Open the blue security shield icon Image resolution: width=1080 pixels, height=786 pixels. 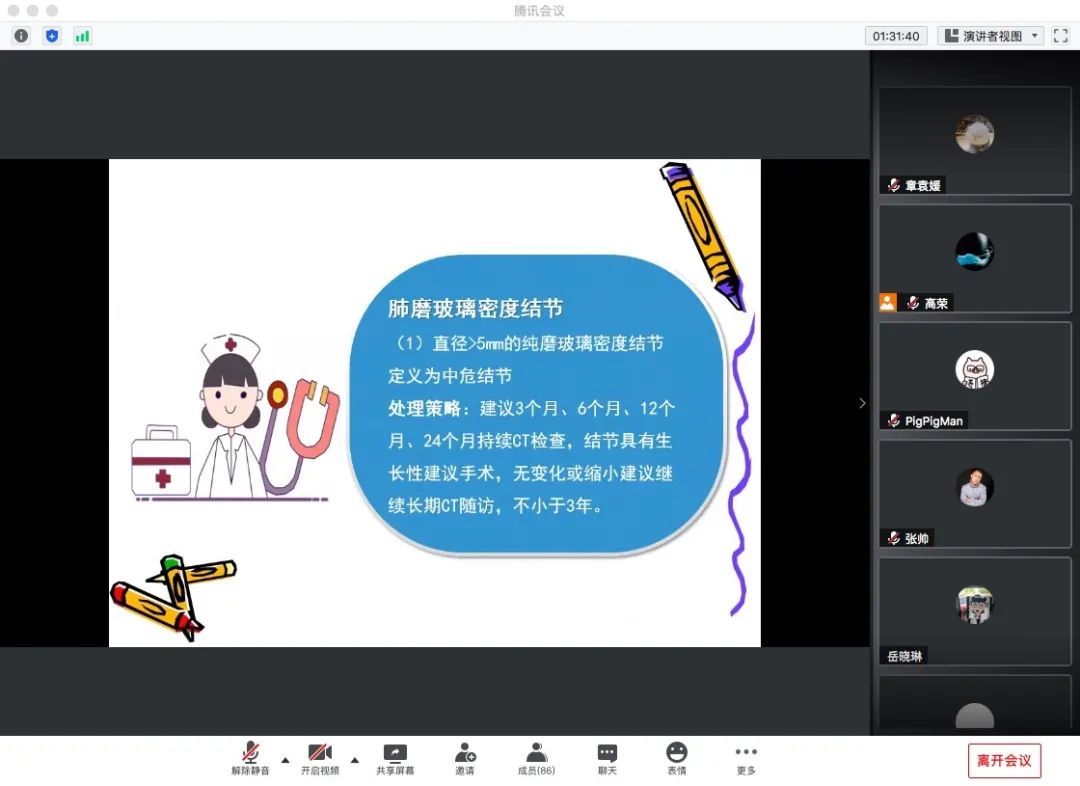tap(52, 36)
